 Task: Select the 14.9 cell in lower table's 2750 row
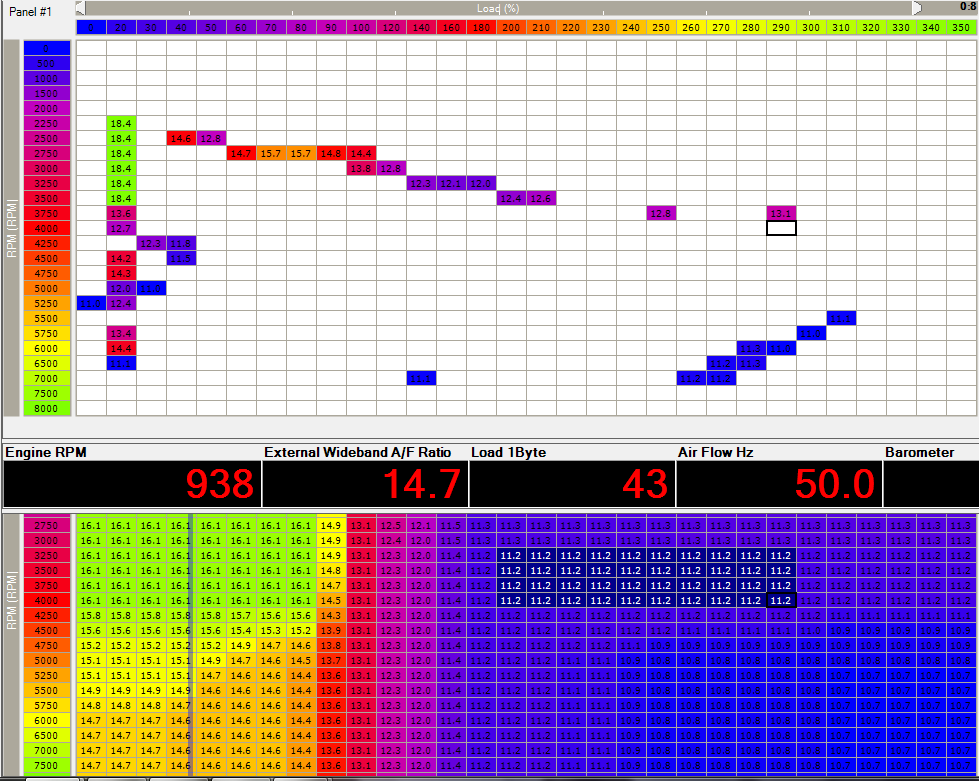331,525
